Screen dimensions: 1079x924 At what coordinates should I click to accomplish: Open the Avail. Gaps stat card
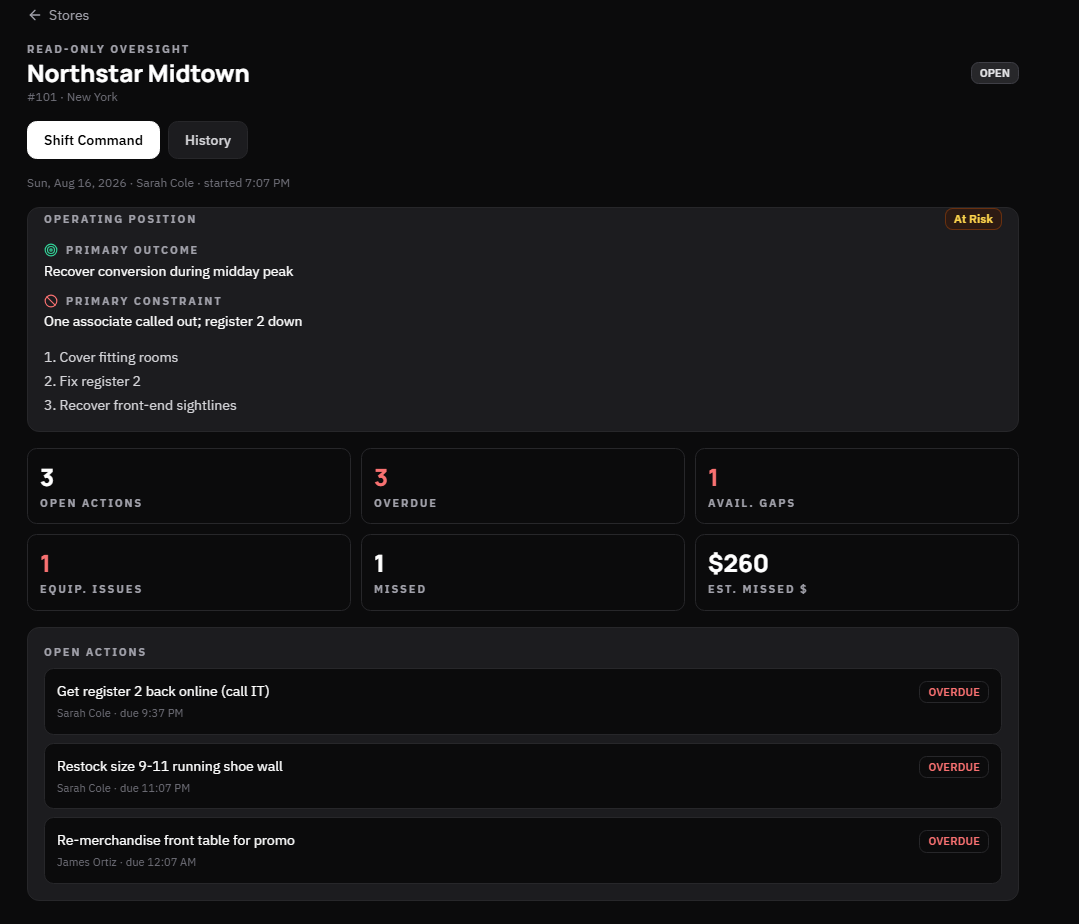tap(857, 486)
